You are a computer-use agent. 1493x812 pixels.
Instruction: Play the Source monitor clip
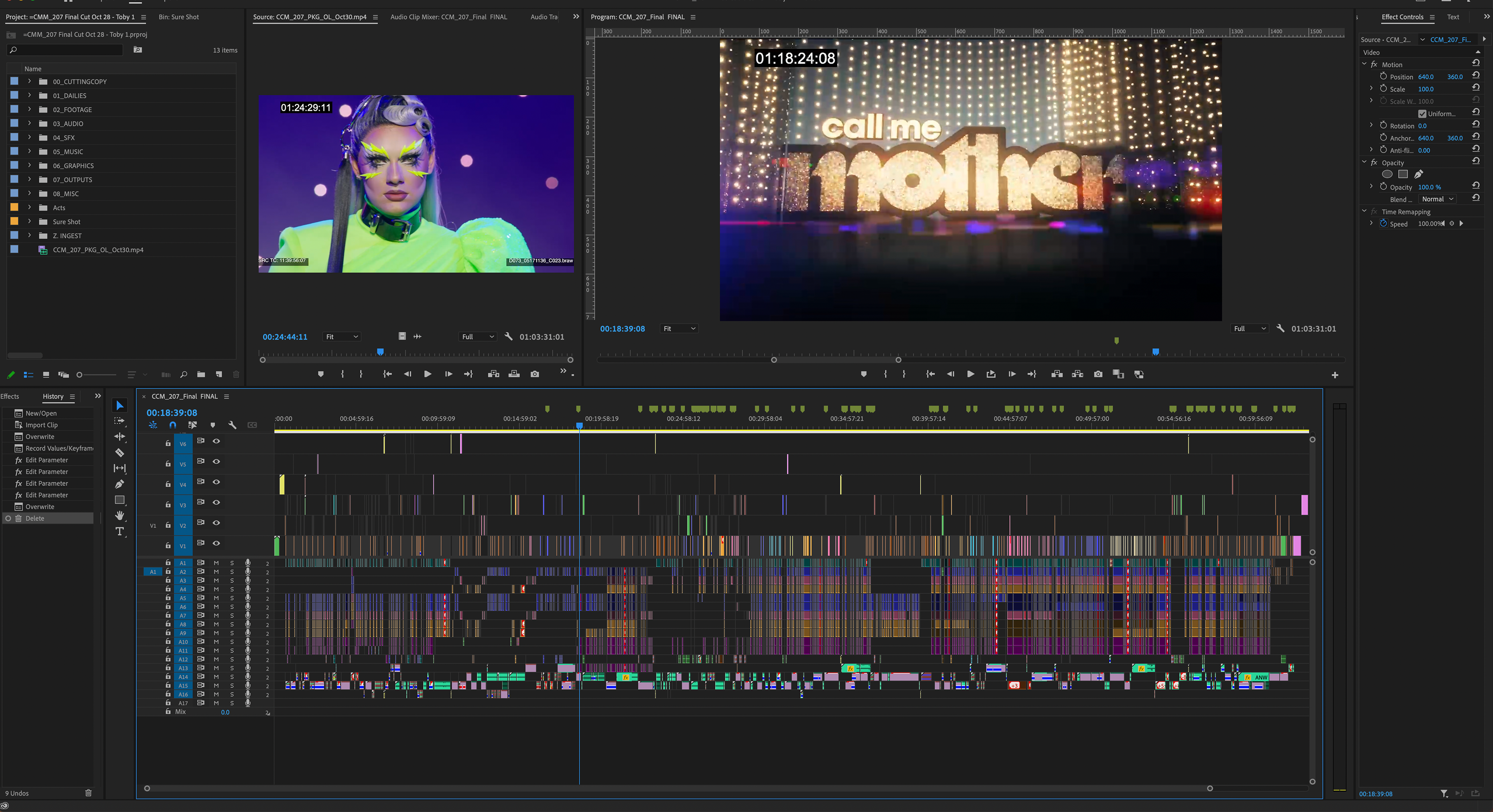click(427, 374)
